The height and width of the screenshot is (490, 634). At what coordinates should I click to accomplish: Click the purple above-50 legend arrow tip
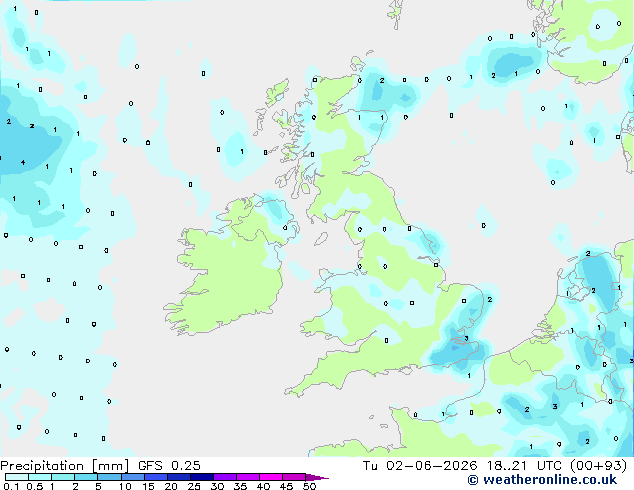tap(317, 477)
